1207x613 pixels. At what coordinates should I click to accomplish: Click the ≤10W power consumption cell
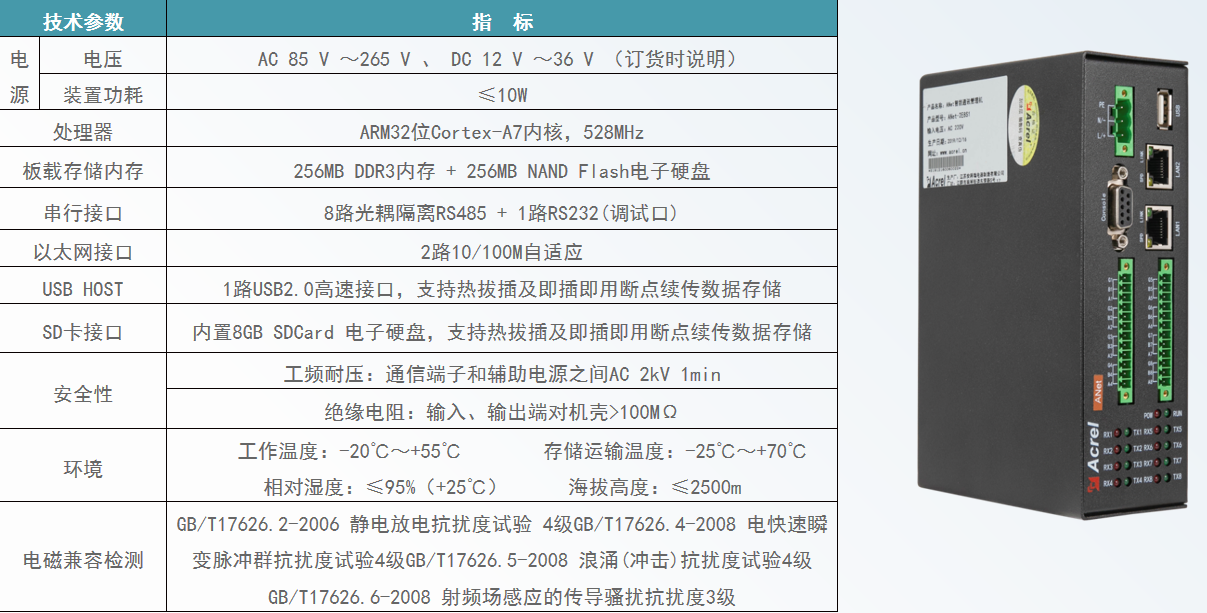tap(502, 96)
